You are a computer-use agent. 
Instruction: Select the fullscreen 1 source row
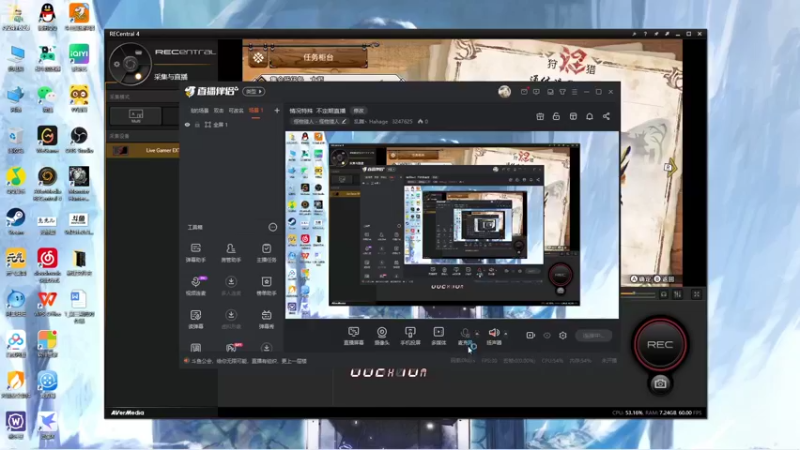(x=232, y=124)
